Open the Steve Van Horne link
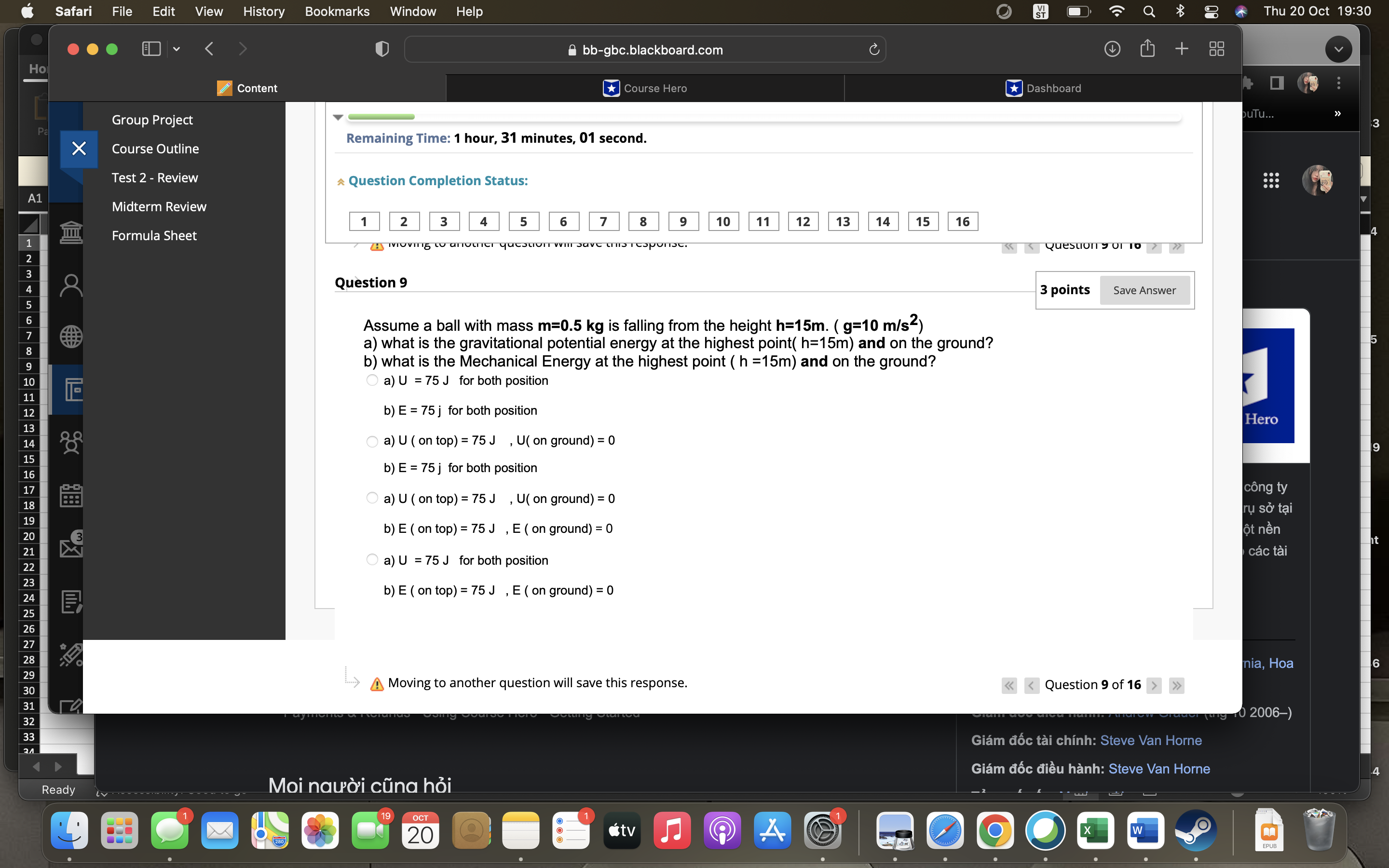This screenshot has width=1389, height=868. click(x=1150, y=740)
